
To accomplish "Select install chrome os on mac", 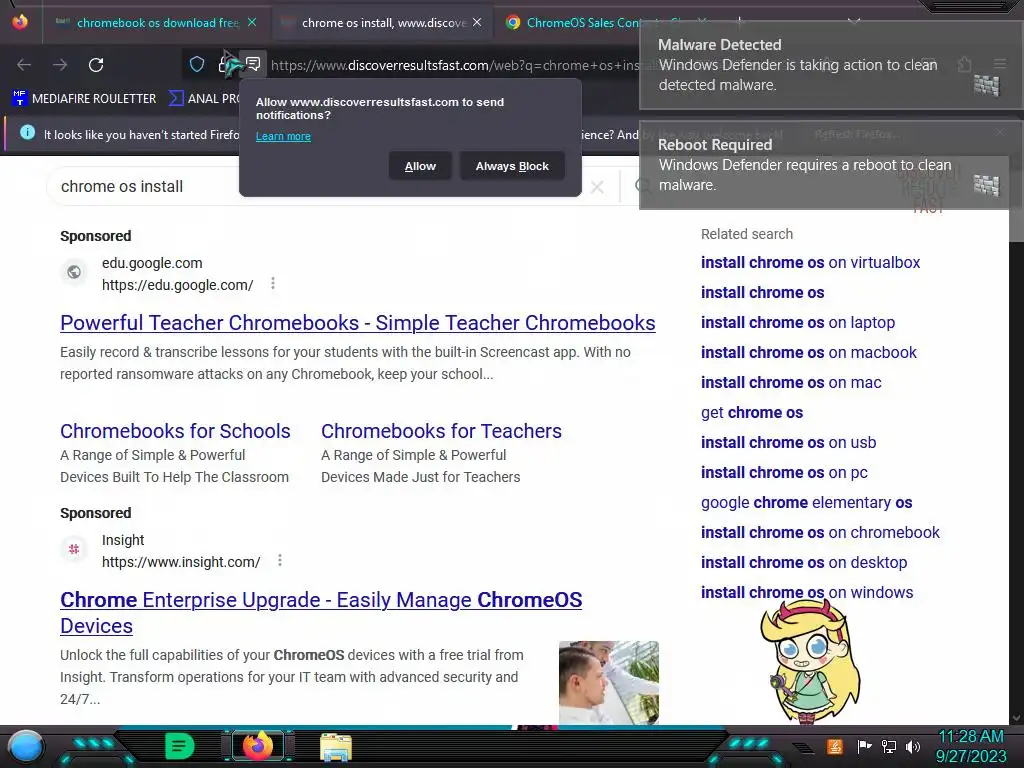I will coord(791,383).
